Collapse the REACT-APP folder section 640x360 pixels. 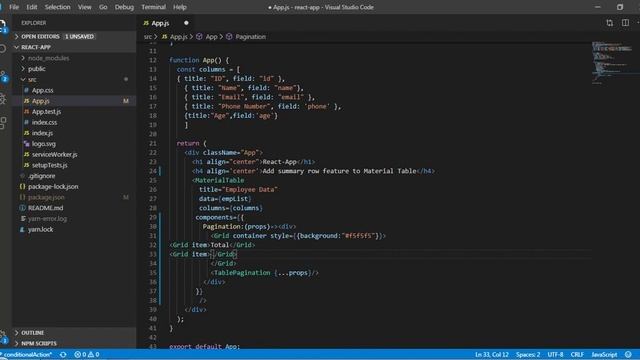pyautogui.click(x=17, y=47)
